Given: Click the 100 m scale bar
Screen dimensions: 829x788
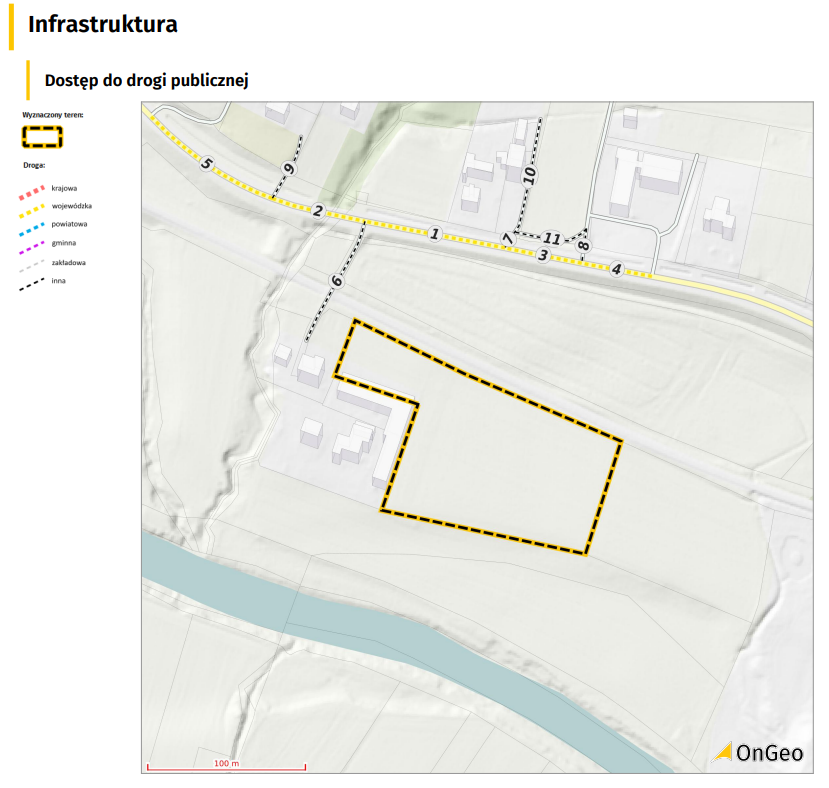Looking at the screenshot, I should pos(226,766).
